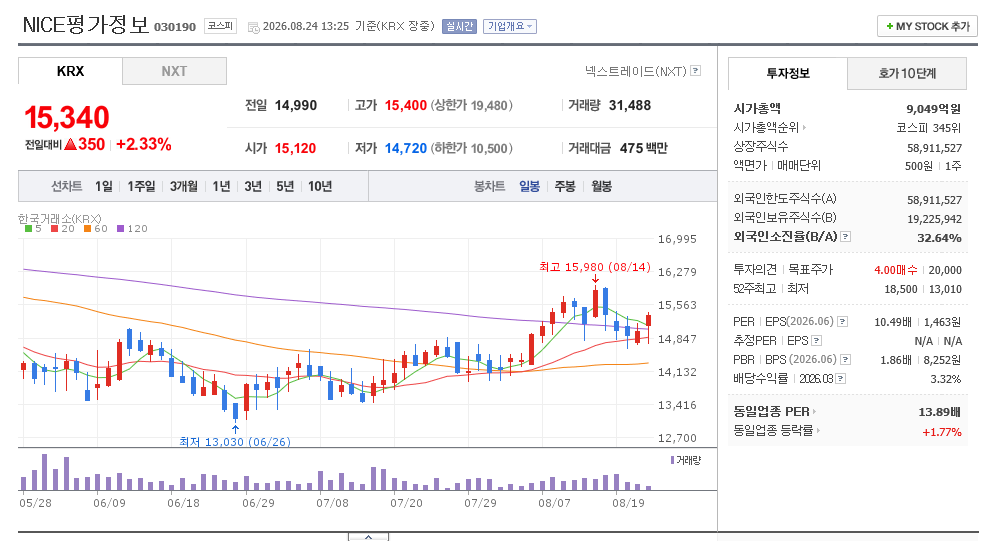This screenshot has width=1005, height=541.
Task: Click the 외국인소진율 value 32.64%
Action: click(x=939, y=238)
